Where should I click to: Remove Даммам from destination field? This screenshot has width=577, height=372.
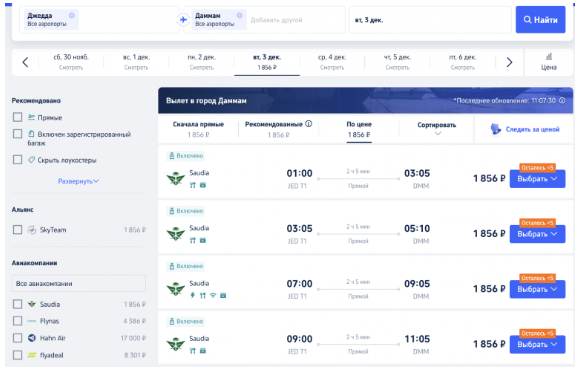(x=240, y=15)
